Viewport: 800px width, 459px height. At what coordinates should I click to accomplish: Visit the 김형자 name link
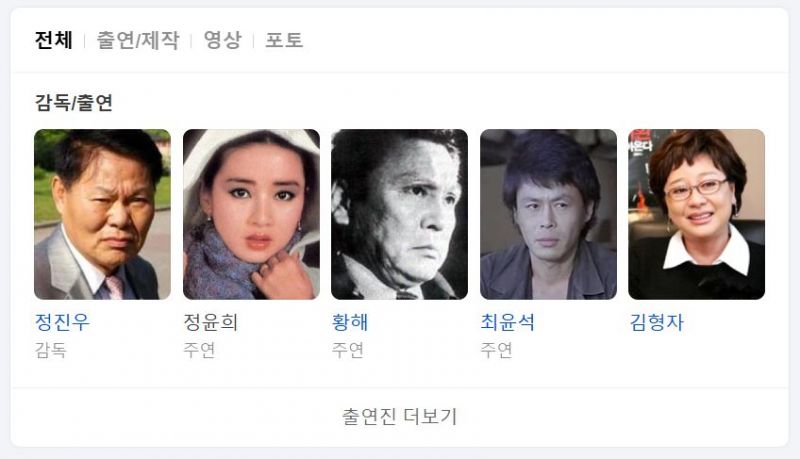[x=656, y=322]
